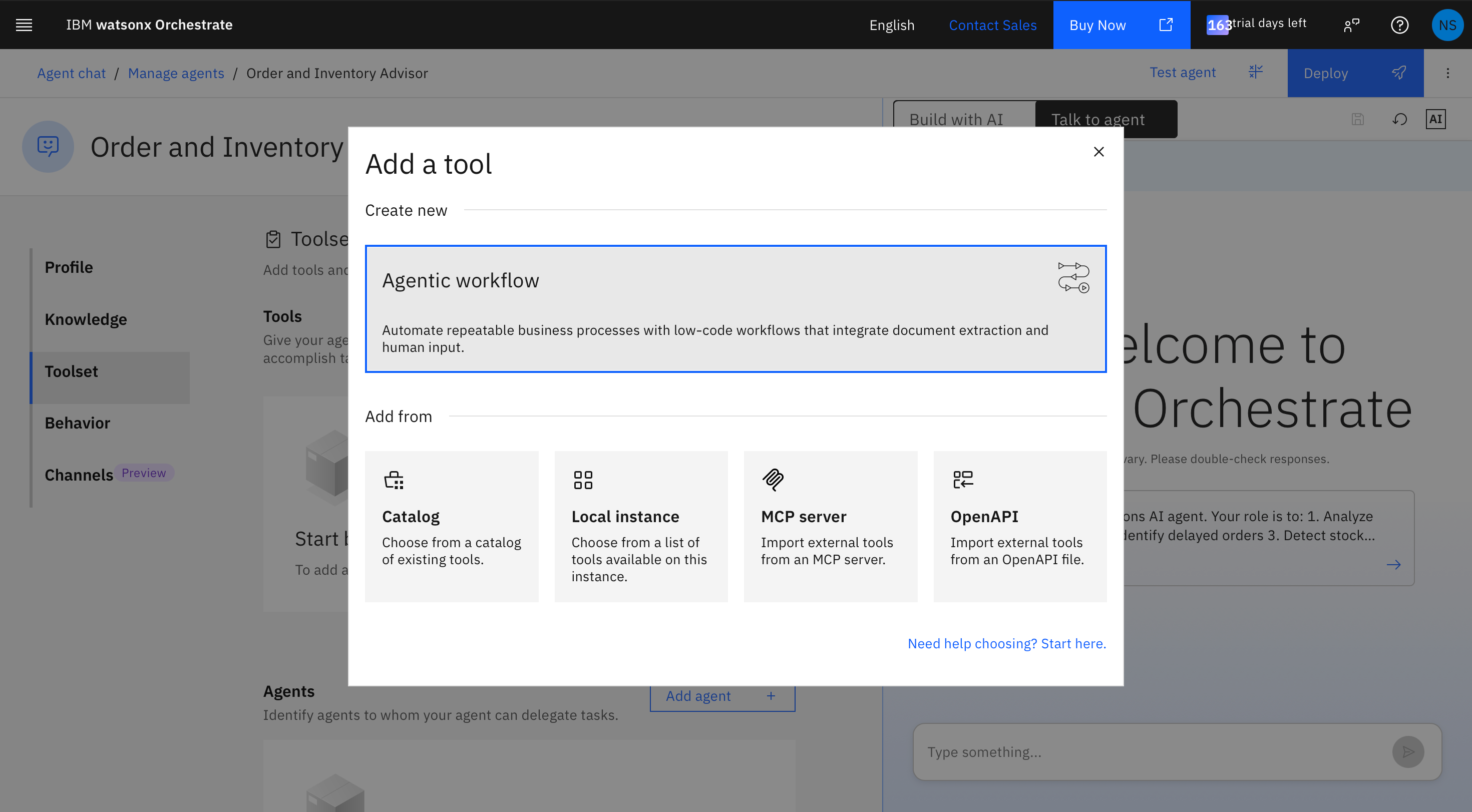Open the English language selector
This screenshot has height=812, width=1472.
[891, 25]
